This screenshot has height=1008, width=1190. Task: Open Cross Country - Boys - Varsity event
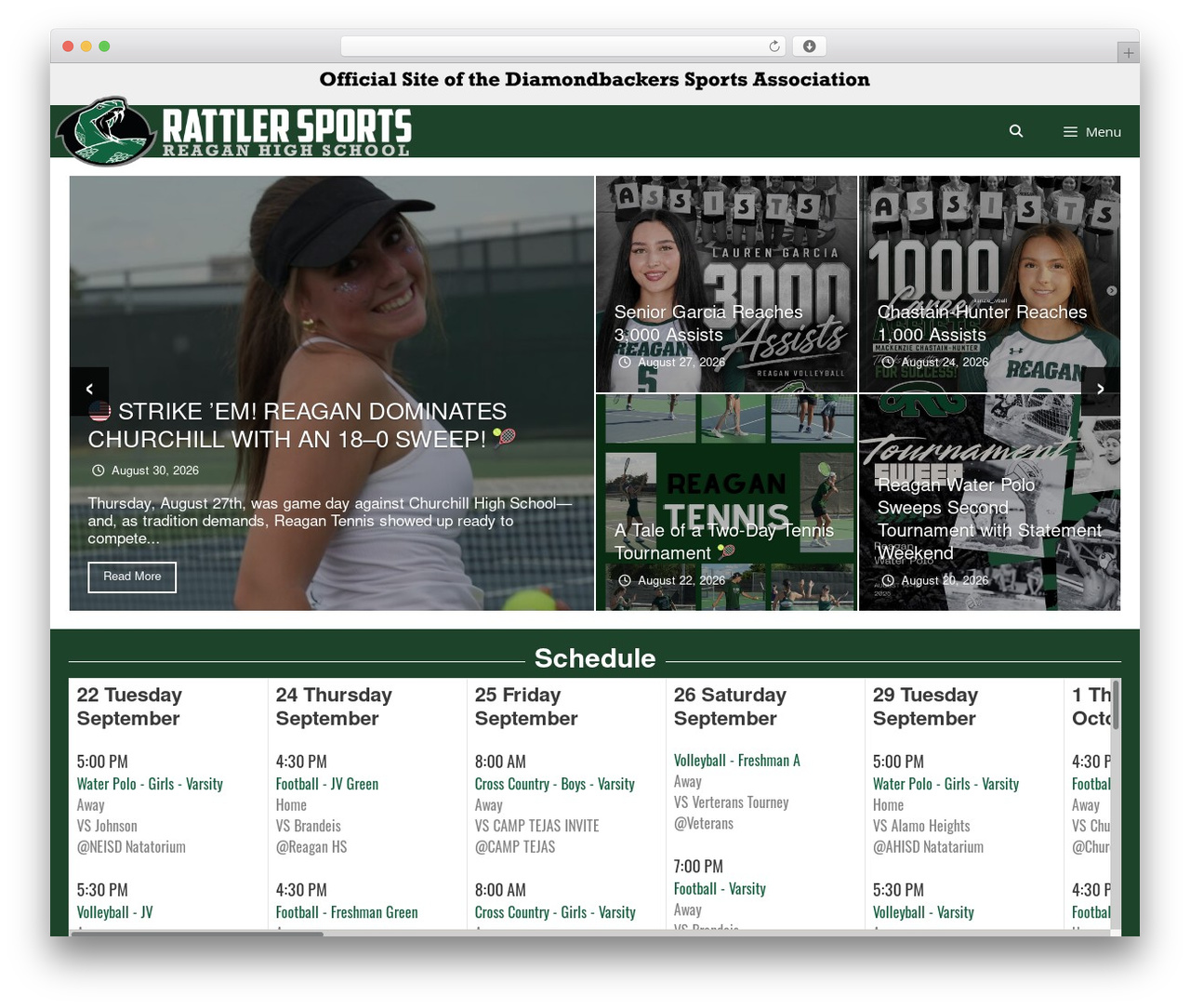555,784
